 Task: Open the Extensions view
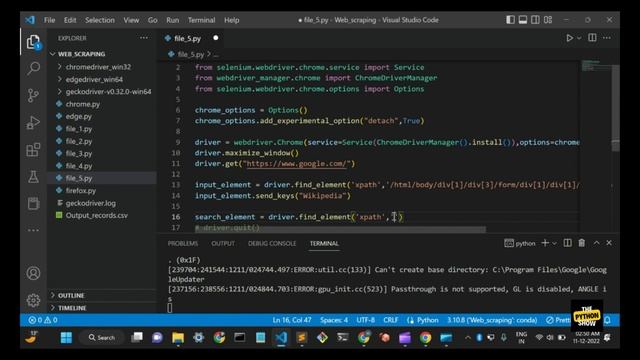coord(33,150)
